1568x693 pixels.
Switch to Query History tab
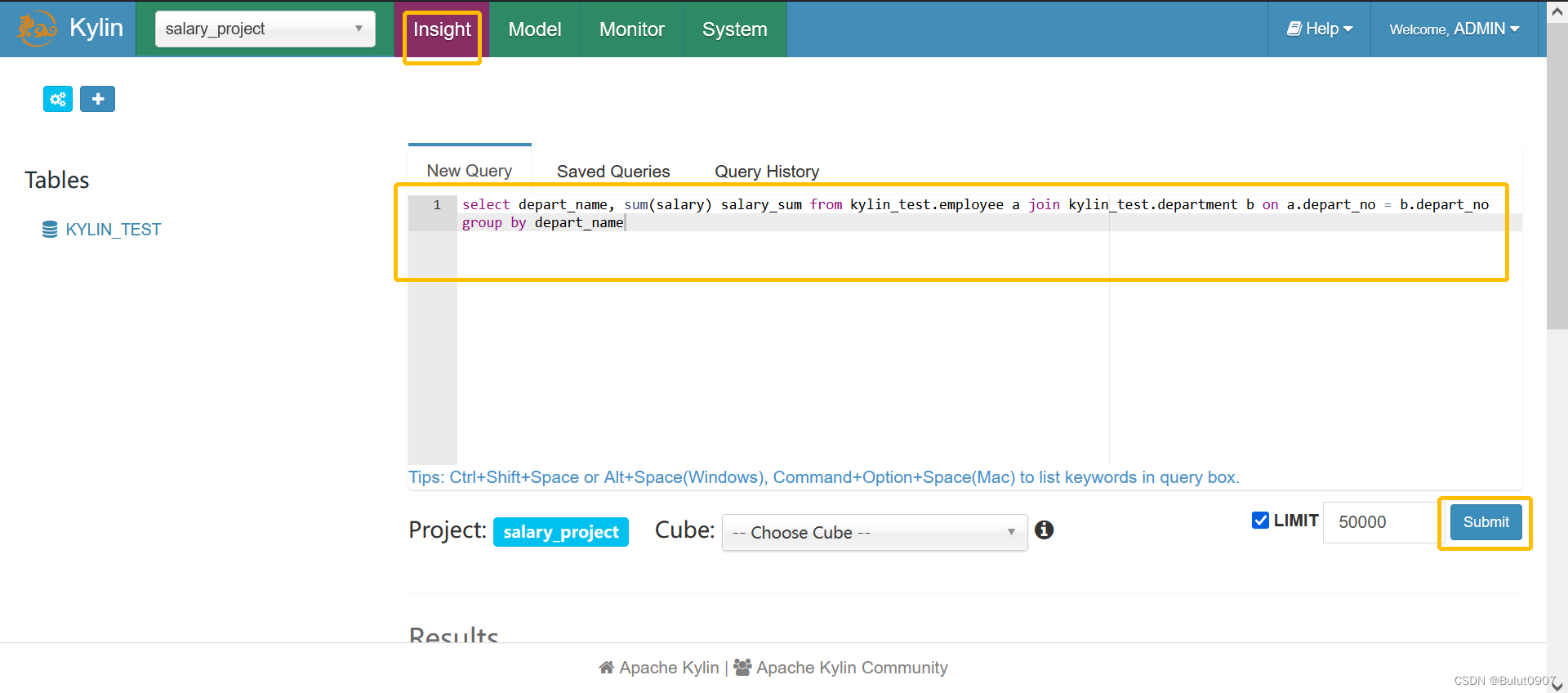pos(767,171)
